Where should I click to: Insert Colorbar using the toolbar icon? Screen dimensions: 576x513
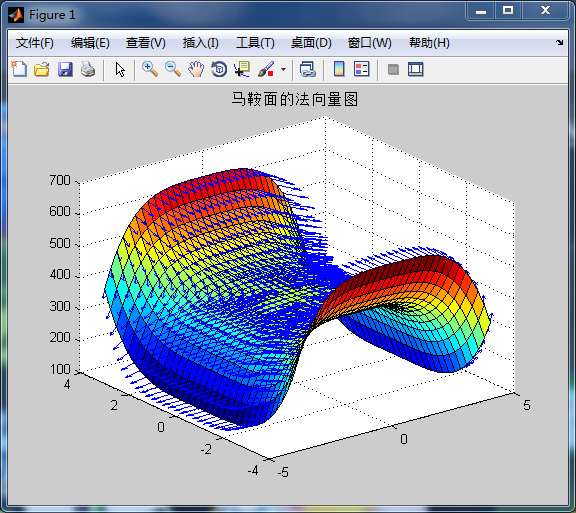tap(339, 69)
